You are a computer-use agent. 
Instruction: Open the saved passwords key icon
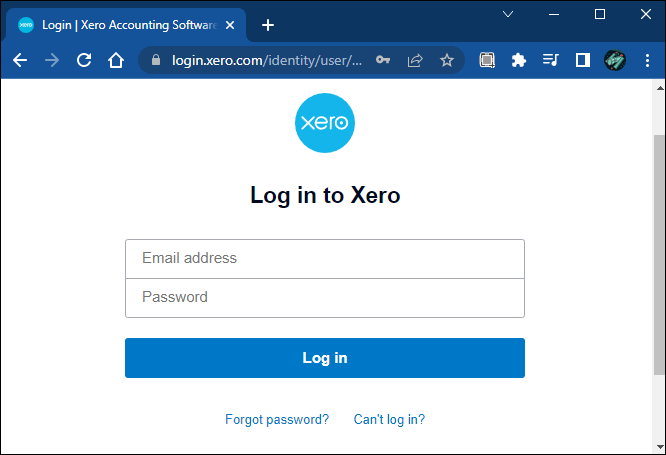point(383,60)
